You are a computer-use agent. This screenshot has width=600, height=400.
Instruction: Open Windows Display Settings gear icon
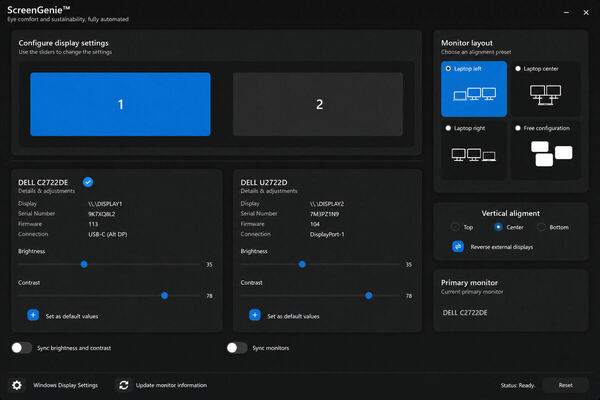17,385
